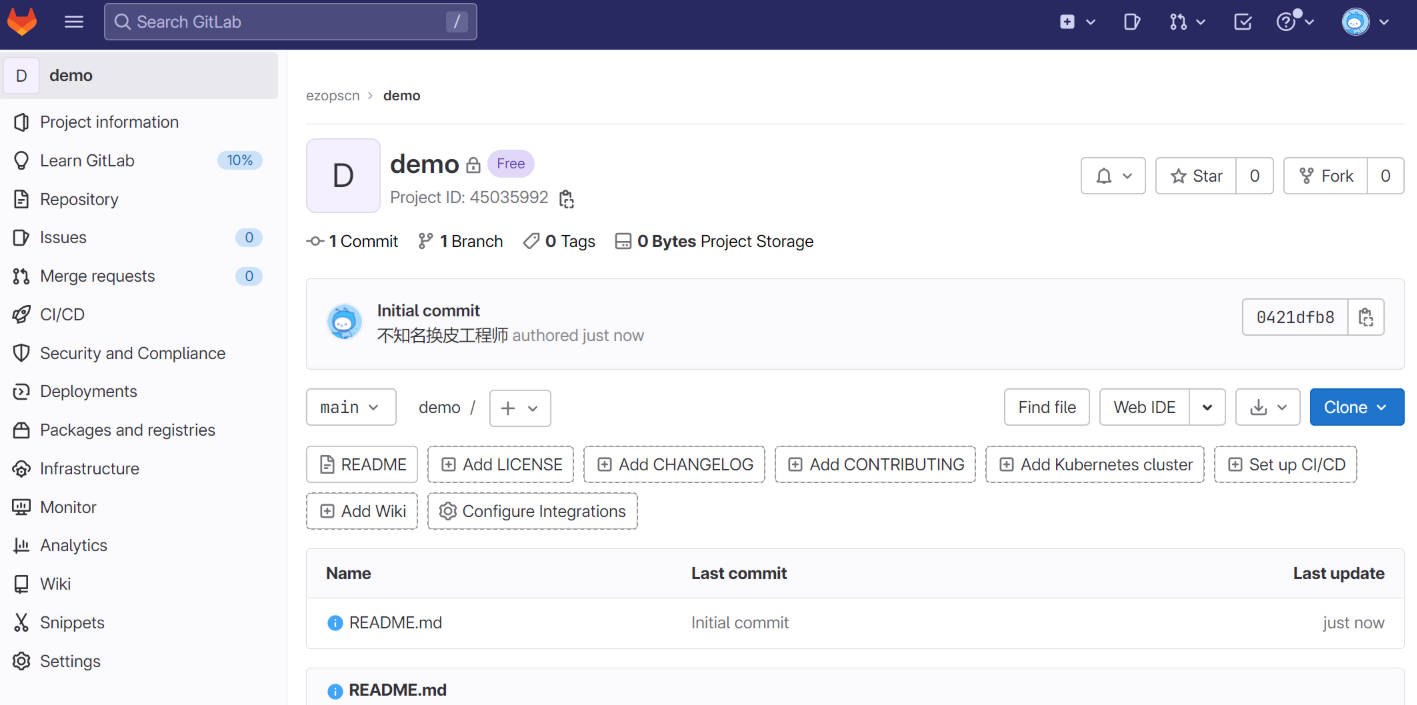The width and height of the screenshot is (1417, 705).
Task: Copy commit SHA with clipboard icon
Action: [1366, 318]
